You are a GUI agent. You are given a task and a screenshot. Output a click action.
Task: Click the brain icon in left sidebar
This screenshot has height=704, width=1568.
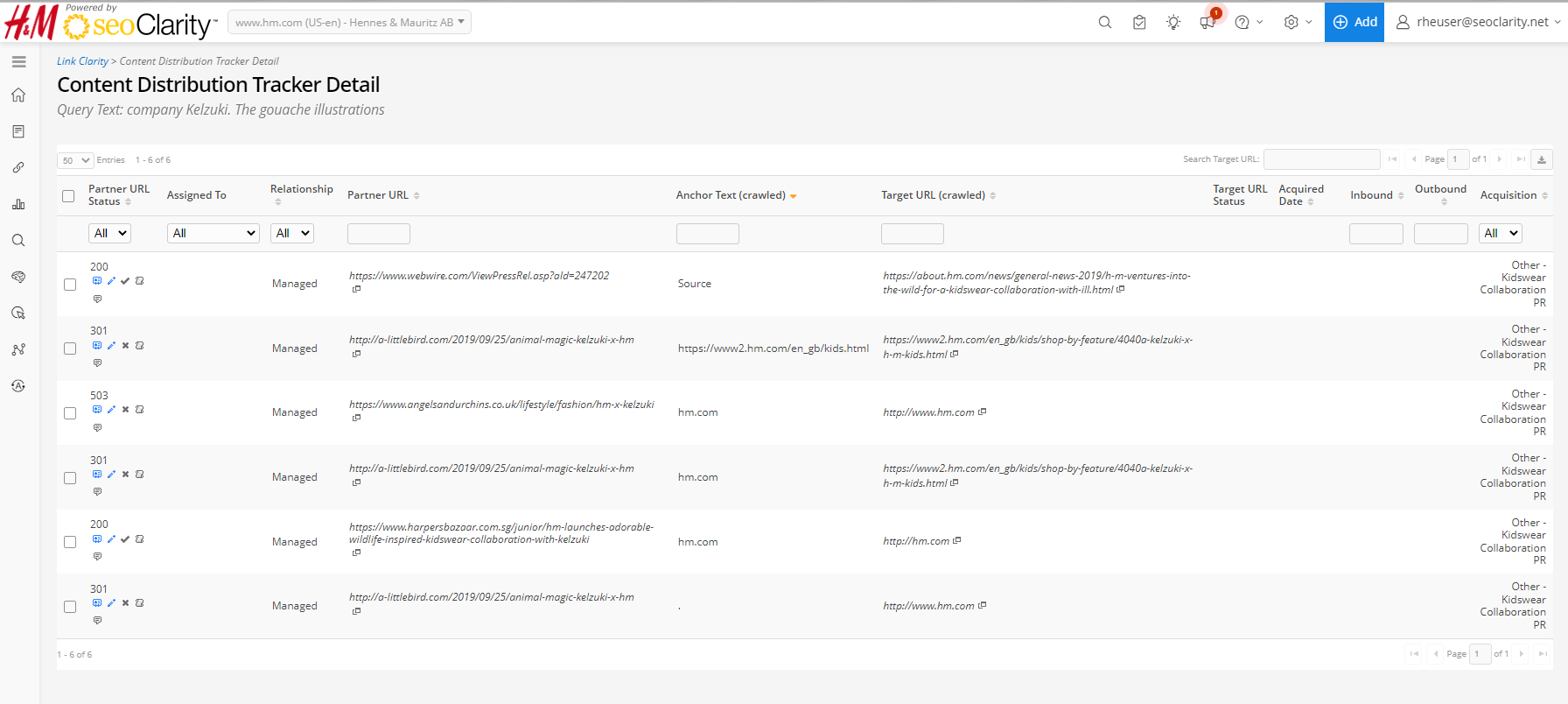(x=18, y=277)
